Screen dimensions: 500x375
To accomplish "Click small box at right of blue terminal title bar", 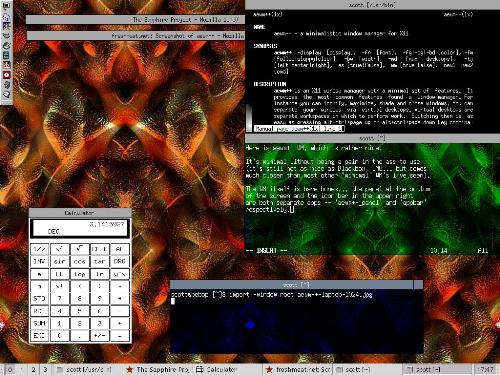I will [418, 285].
